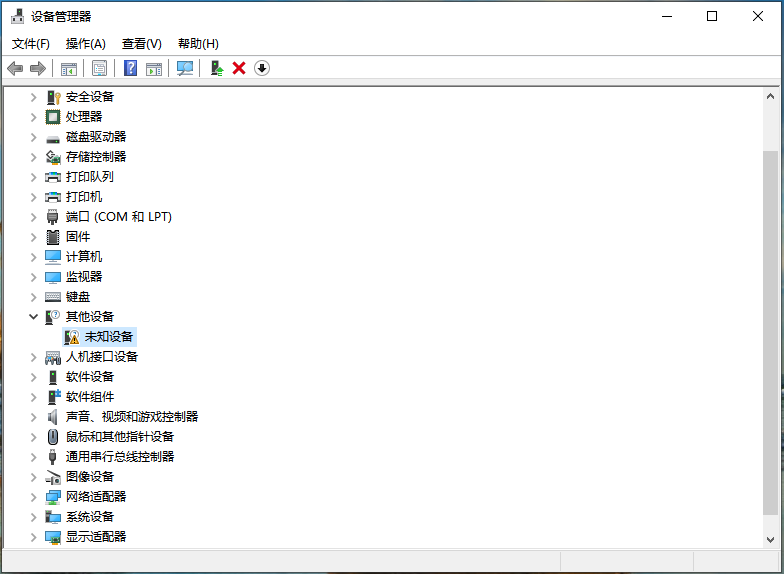Select the 其他设备 label
Image resolution: width=784 pixels, height=574 pixels.
90,317
